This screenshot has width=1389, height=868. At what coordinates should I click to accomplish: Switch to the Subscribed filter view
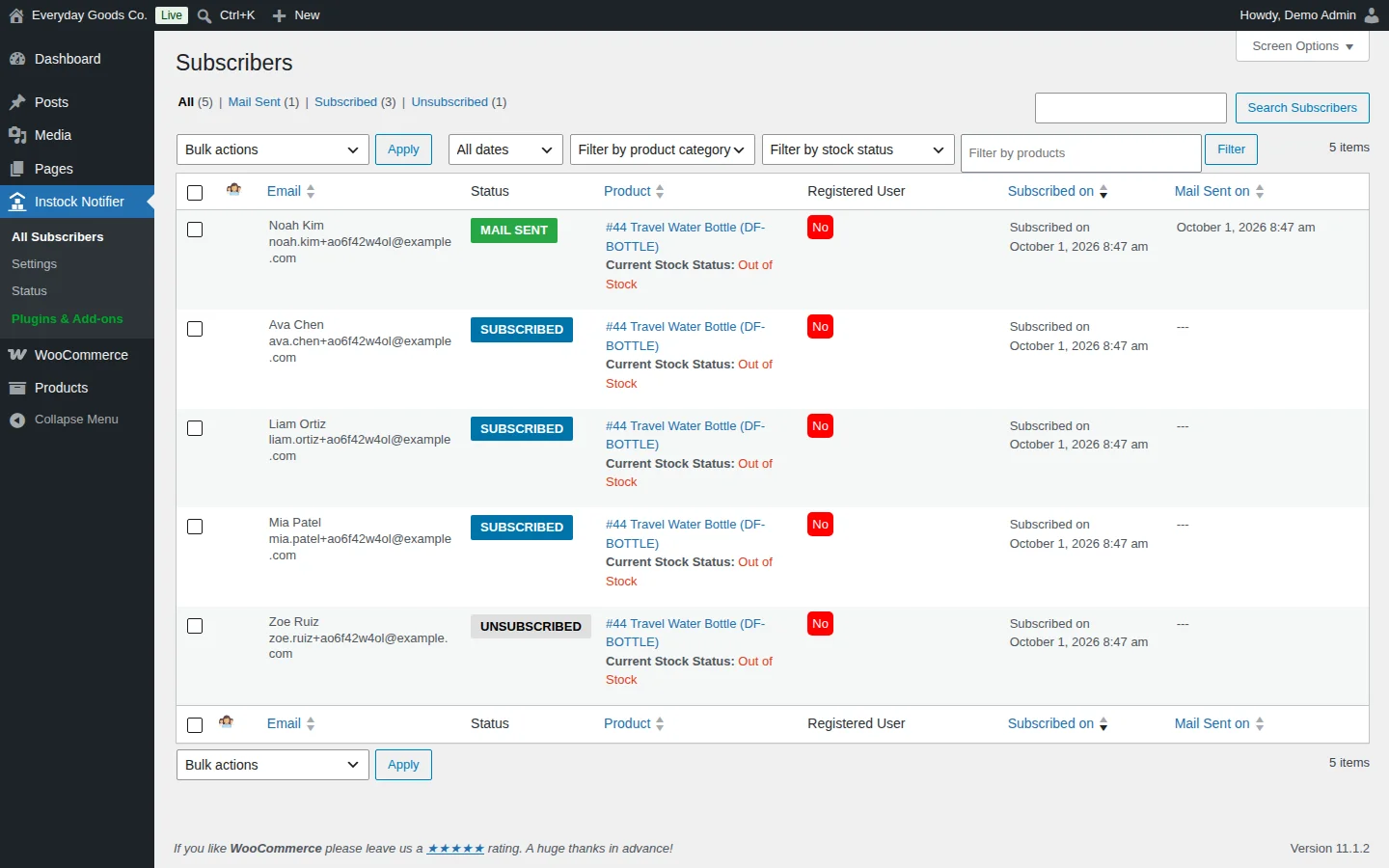pyautogui.click(x=345, y=102)
